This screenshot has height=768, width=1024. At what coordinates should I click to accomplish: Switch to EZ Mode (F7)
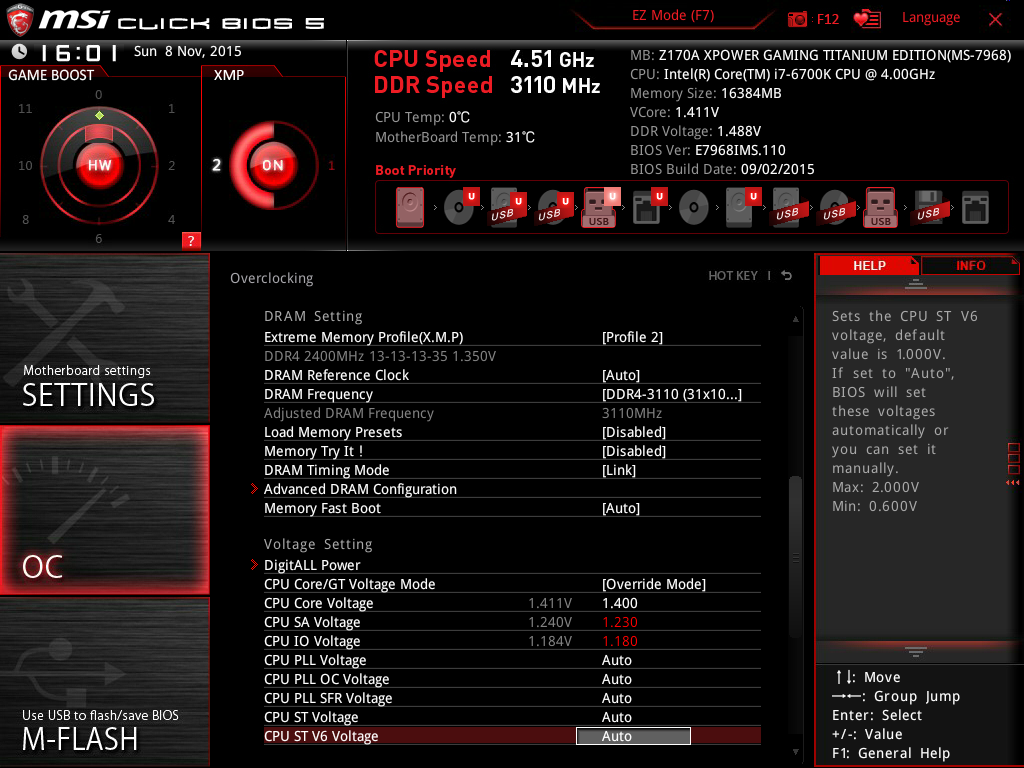[673, 15]
